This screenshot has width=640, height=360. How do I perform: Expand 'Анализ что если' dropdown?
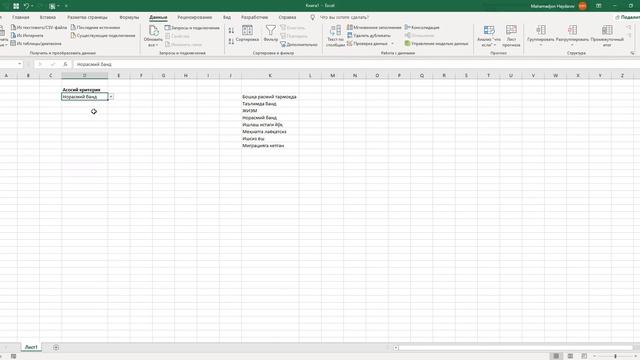[495, 45]
